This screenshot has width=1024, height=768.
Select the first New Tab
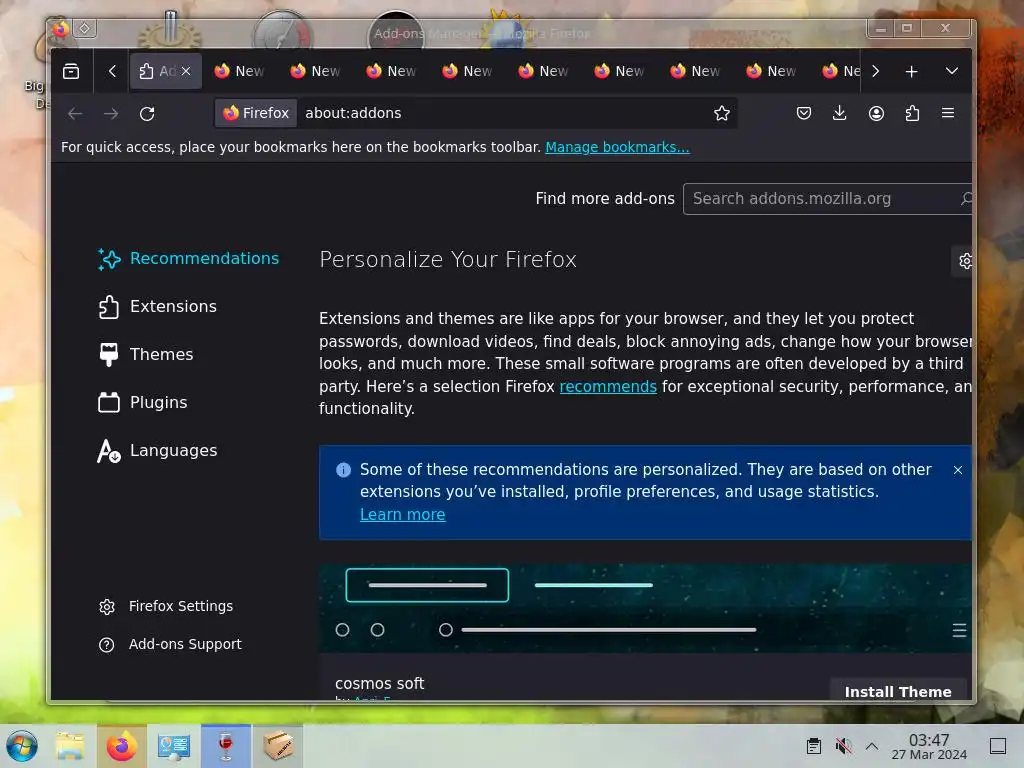click(x=239, y=71)
